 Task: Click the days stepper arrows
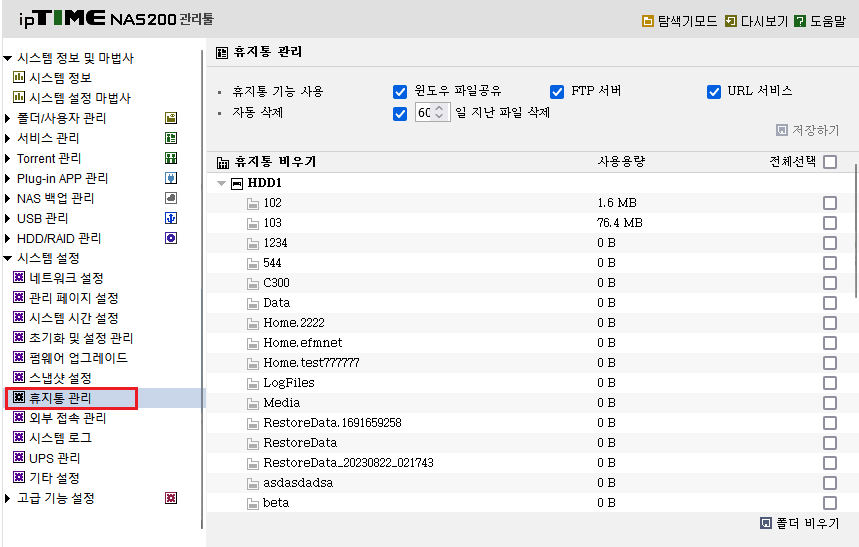[x=439, y=112]
